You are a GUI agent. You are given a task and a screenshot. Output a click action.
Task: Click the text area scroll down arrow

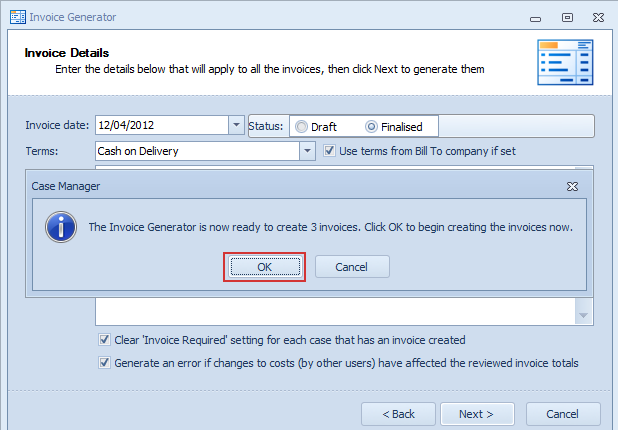583,315
